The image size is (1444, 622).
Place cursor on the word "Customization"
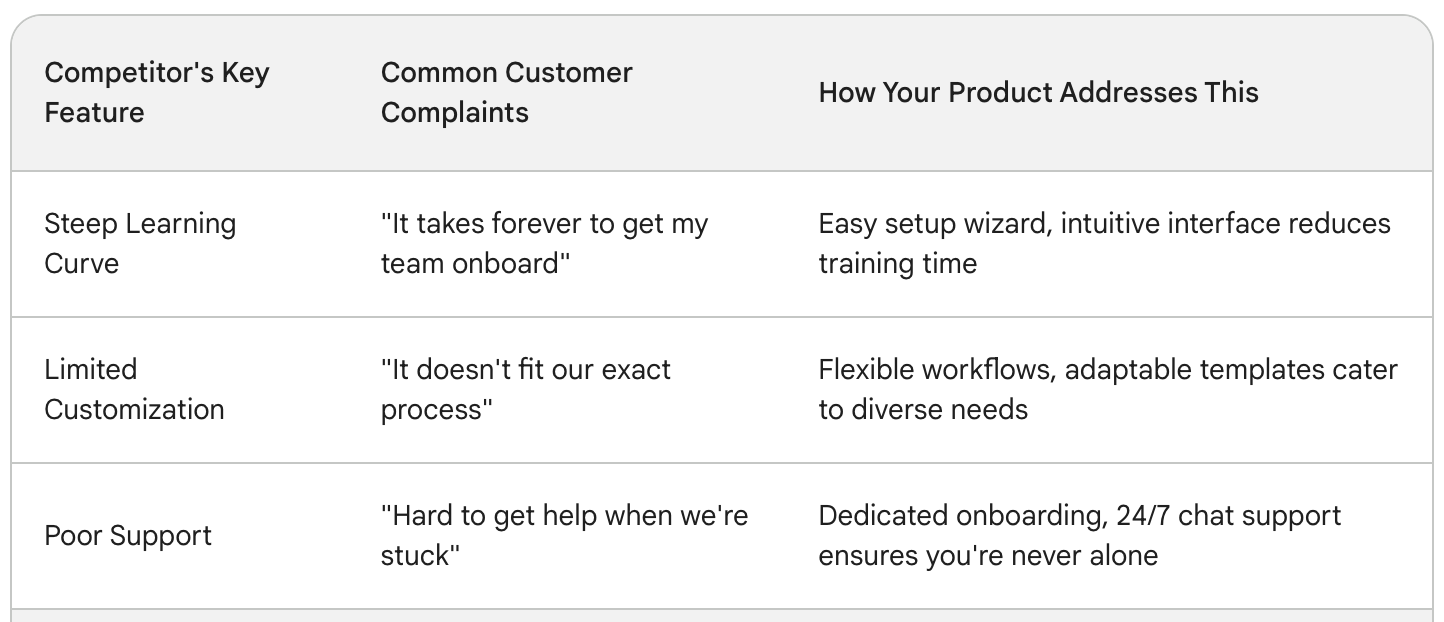click(x=134, y=409)
